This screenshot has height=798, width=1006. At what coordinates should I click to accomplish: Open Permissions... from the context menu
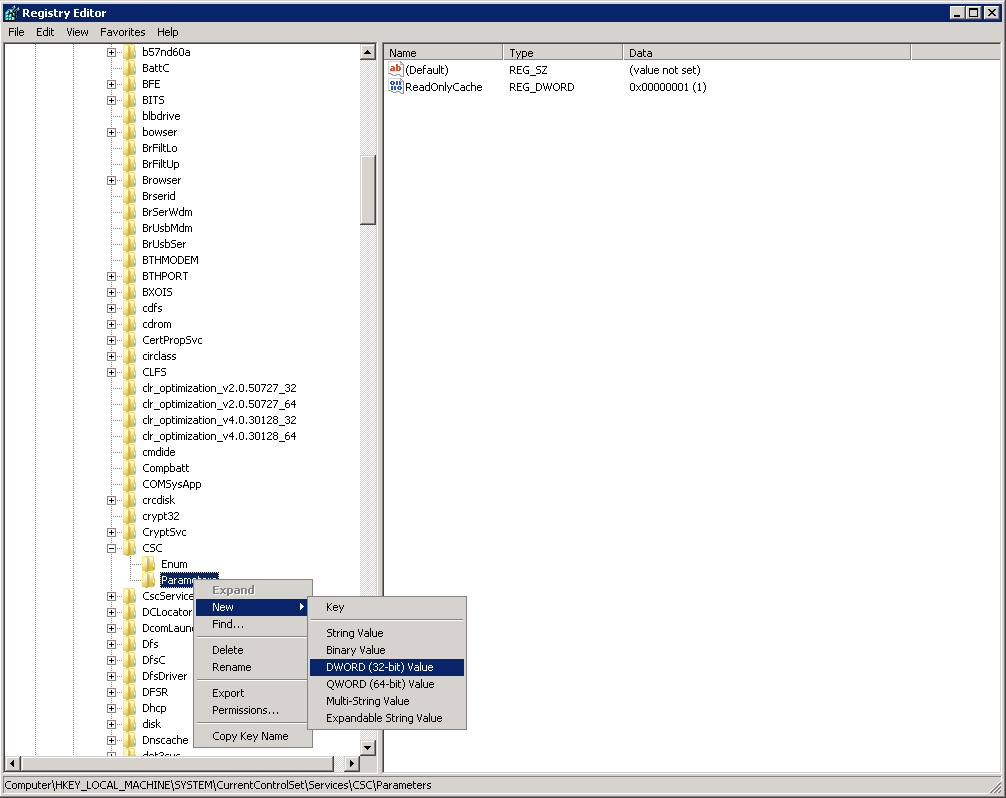click(253, 710)
